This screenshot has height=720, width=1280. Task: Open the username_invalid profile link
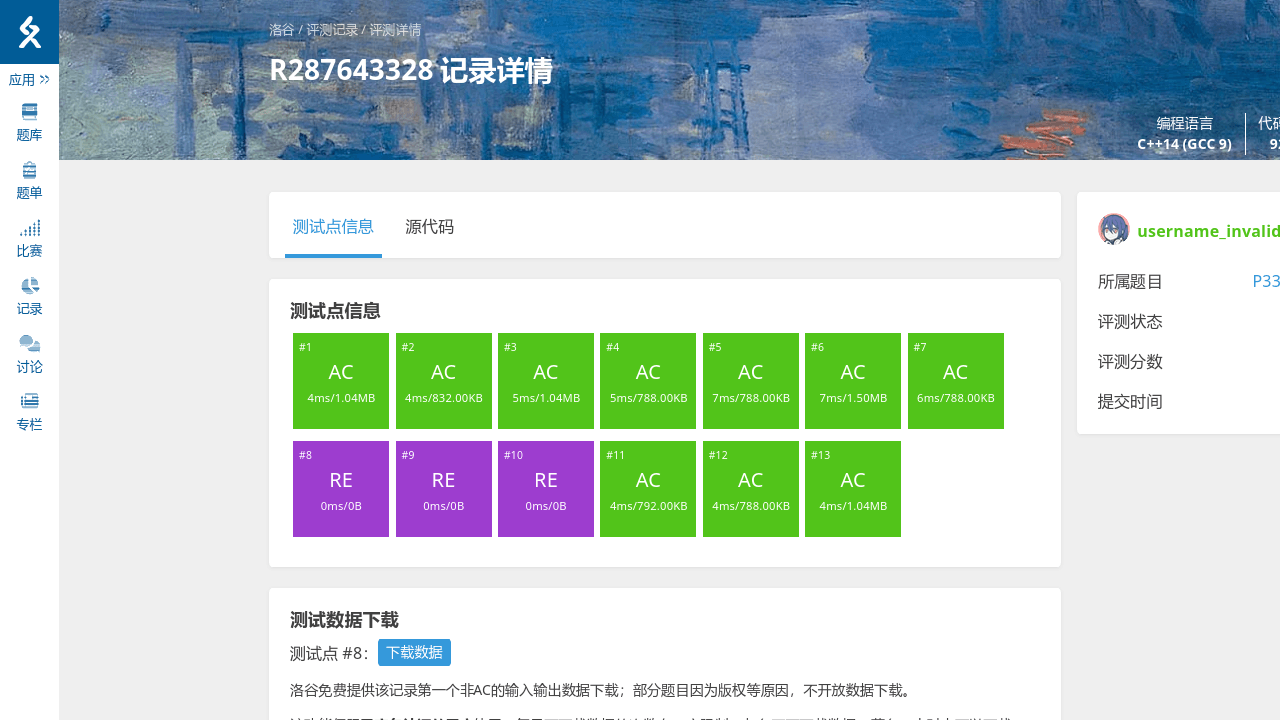pos(1208,231)
